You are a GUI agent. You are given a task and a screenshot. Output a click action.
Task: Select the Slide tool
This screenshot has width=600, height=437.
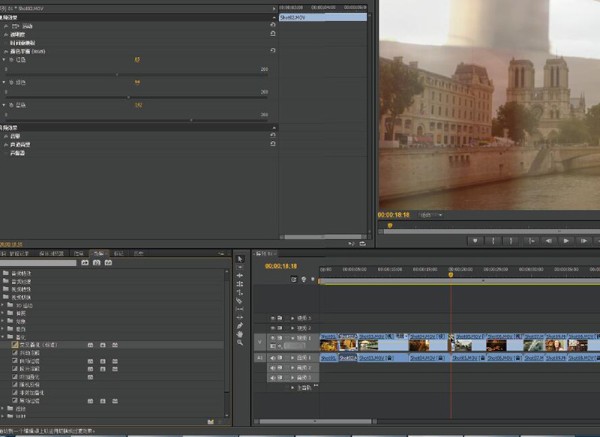tap(240, 317)
